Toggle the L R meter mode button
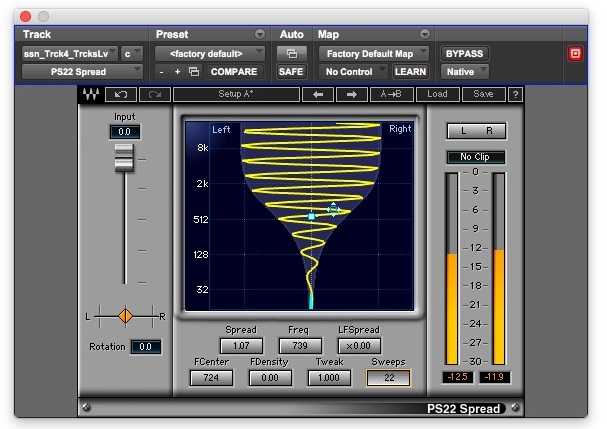607x429 pixels. point(476,131)
